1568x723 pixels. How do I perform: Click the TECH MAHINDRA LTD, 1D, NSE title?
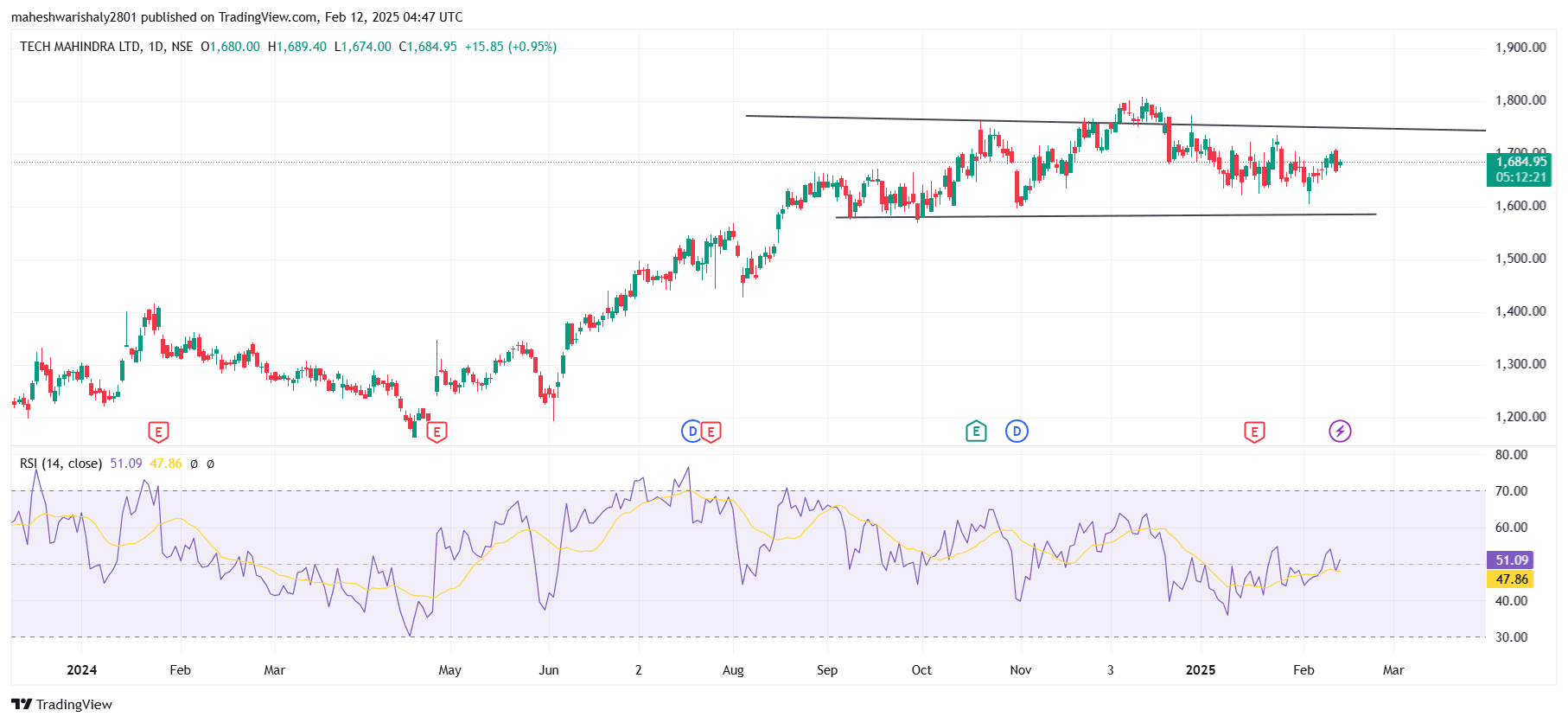pos(106,47)
